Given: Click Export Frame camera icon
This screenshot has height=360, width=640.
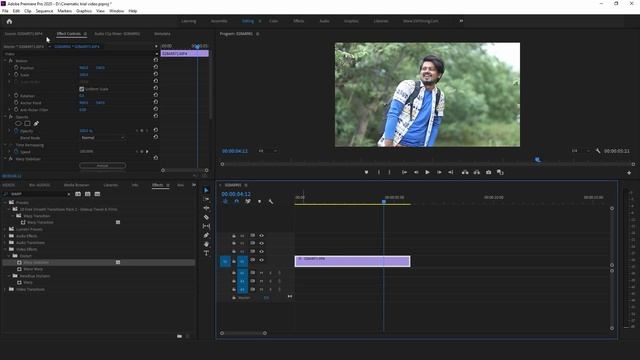Looking at the screenshot, I should pos(488,172).
